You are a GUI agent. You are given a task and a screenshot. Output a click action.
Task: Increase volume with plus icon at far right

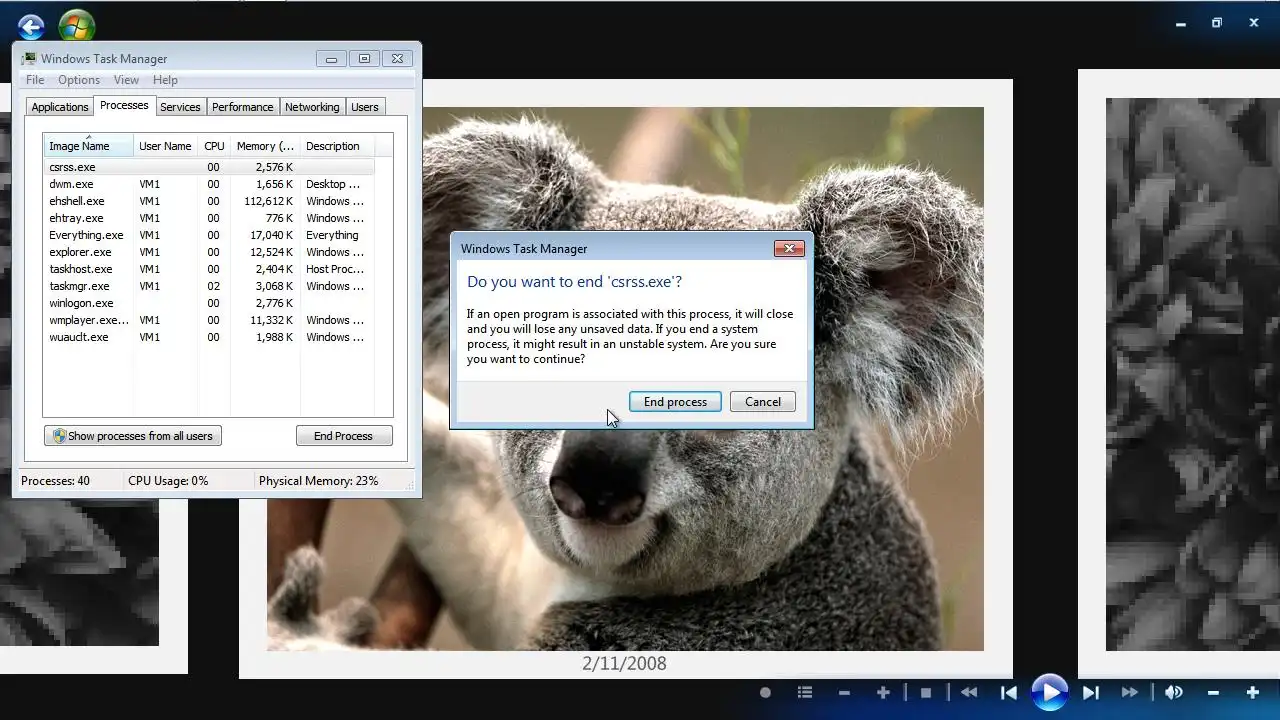click(x=1252, y=692)
